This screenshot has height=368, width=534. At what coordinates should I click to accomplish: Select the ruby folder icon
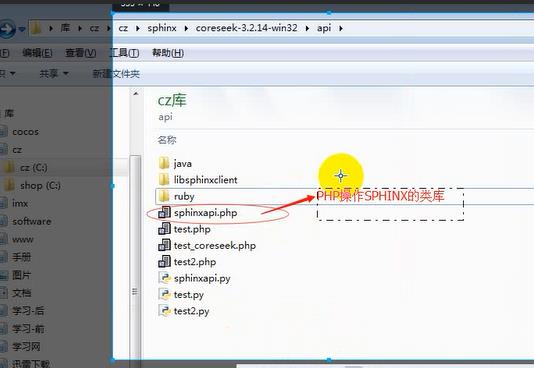(164, 196)
